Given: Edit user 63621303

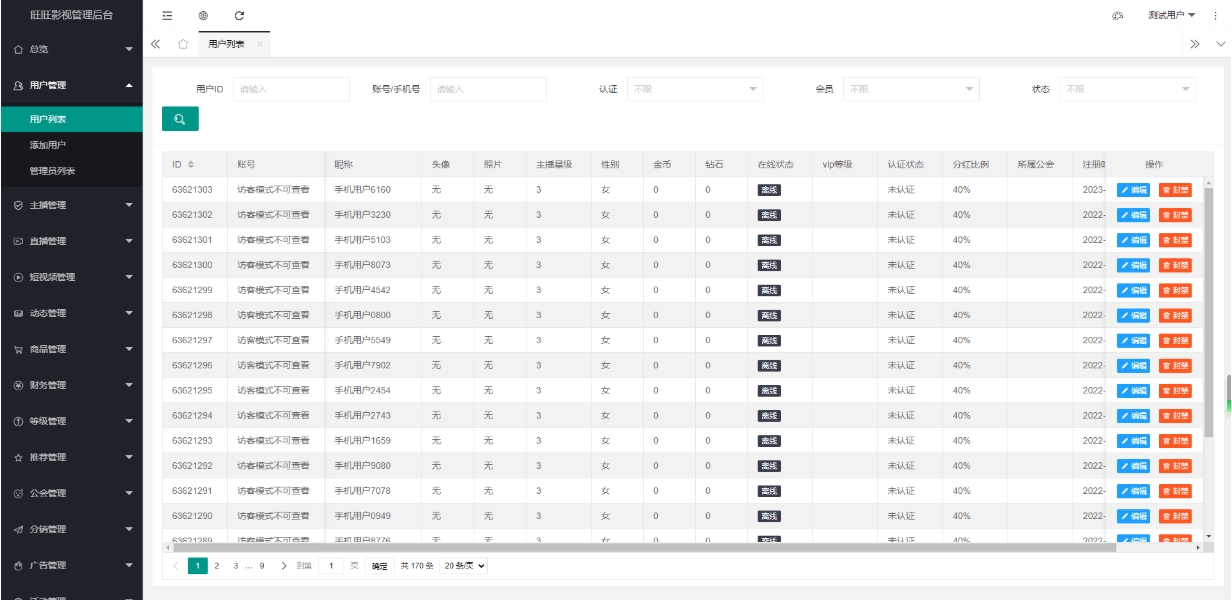Looking at the screenshot, I should click(1133, 189).
